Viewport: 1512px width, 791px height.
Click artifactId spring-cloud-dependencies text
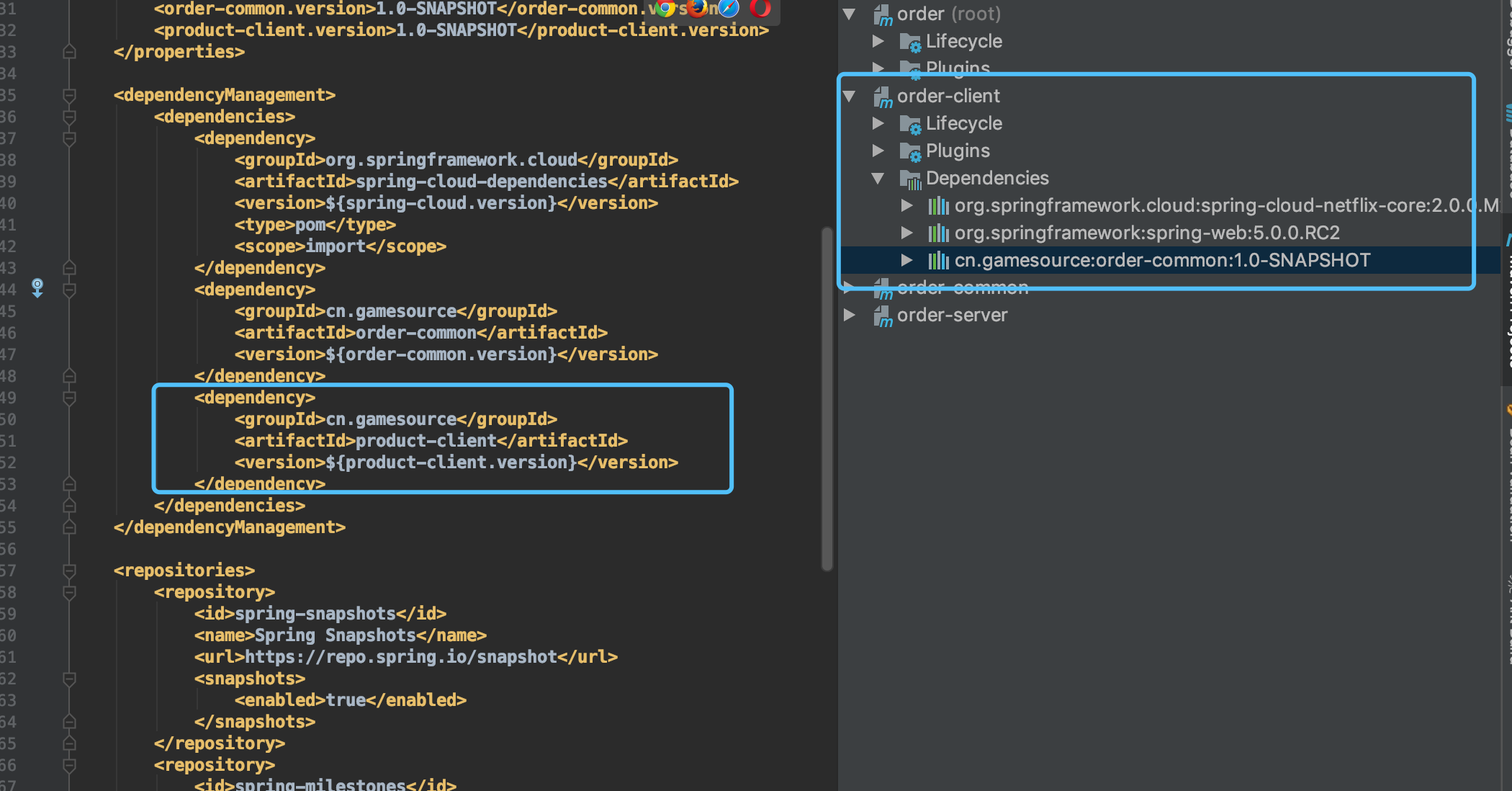[x=482, y=182]
